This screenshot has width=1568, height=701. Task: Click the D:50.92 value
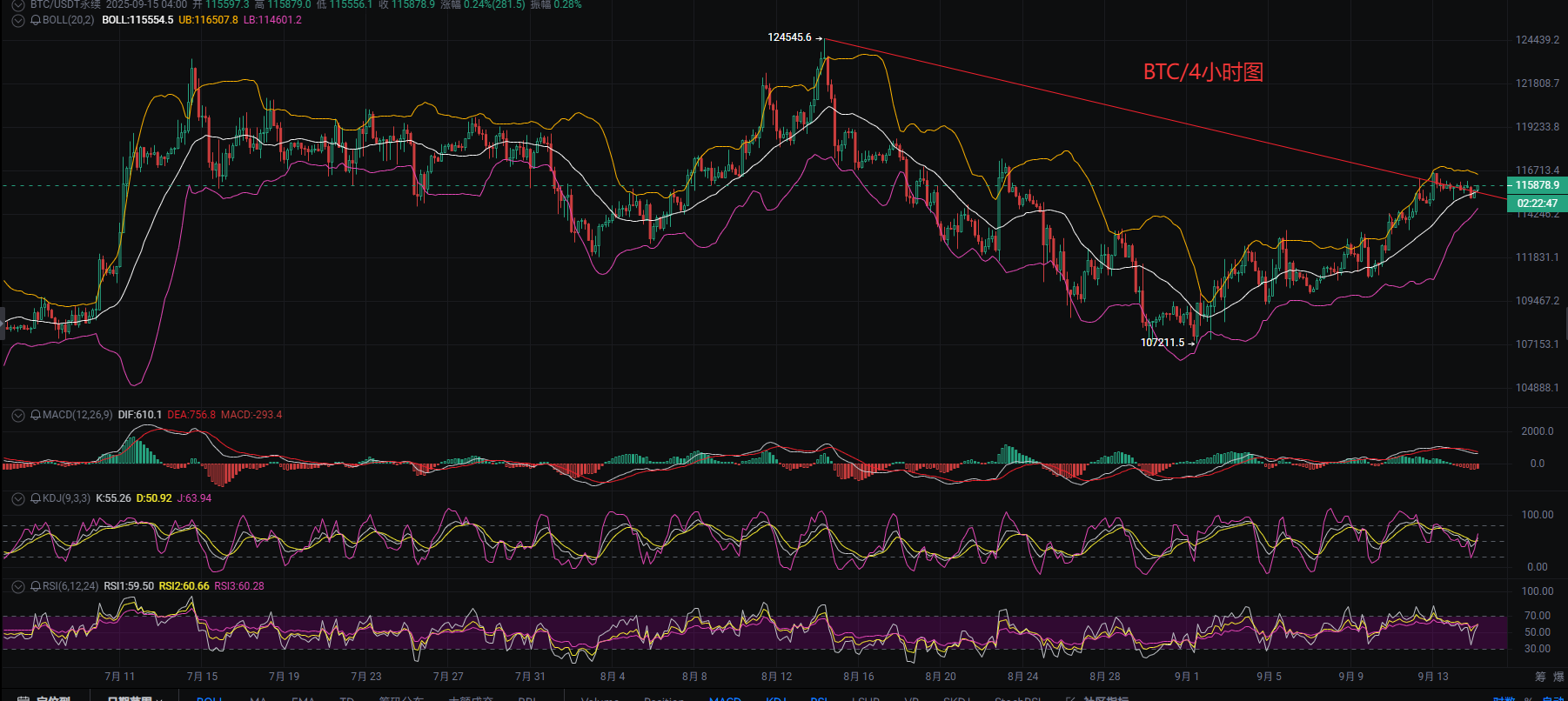154,498
